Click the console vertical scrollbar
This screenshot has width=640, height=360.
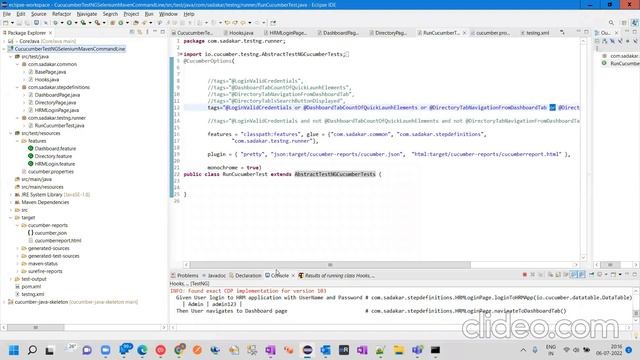pos(636,313)
